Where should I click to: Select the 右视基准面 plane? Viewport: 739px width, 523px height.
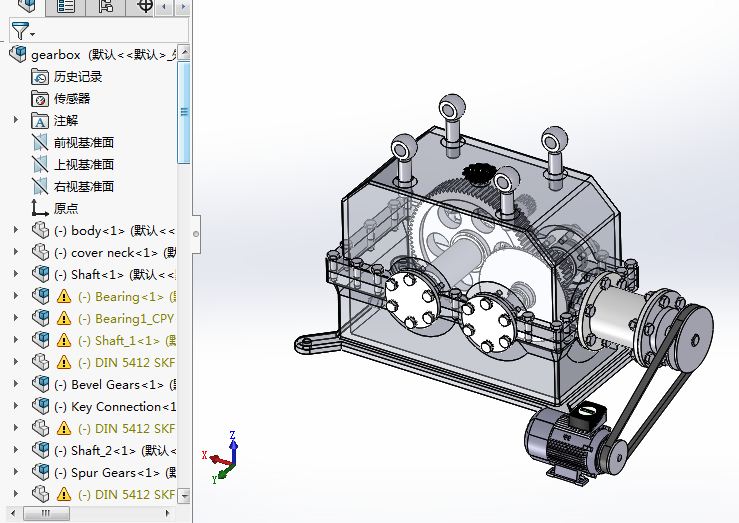83,186
